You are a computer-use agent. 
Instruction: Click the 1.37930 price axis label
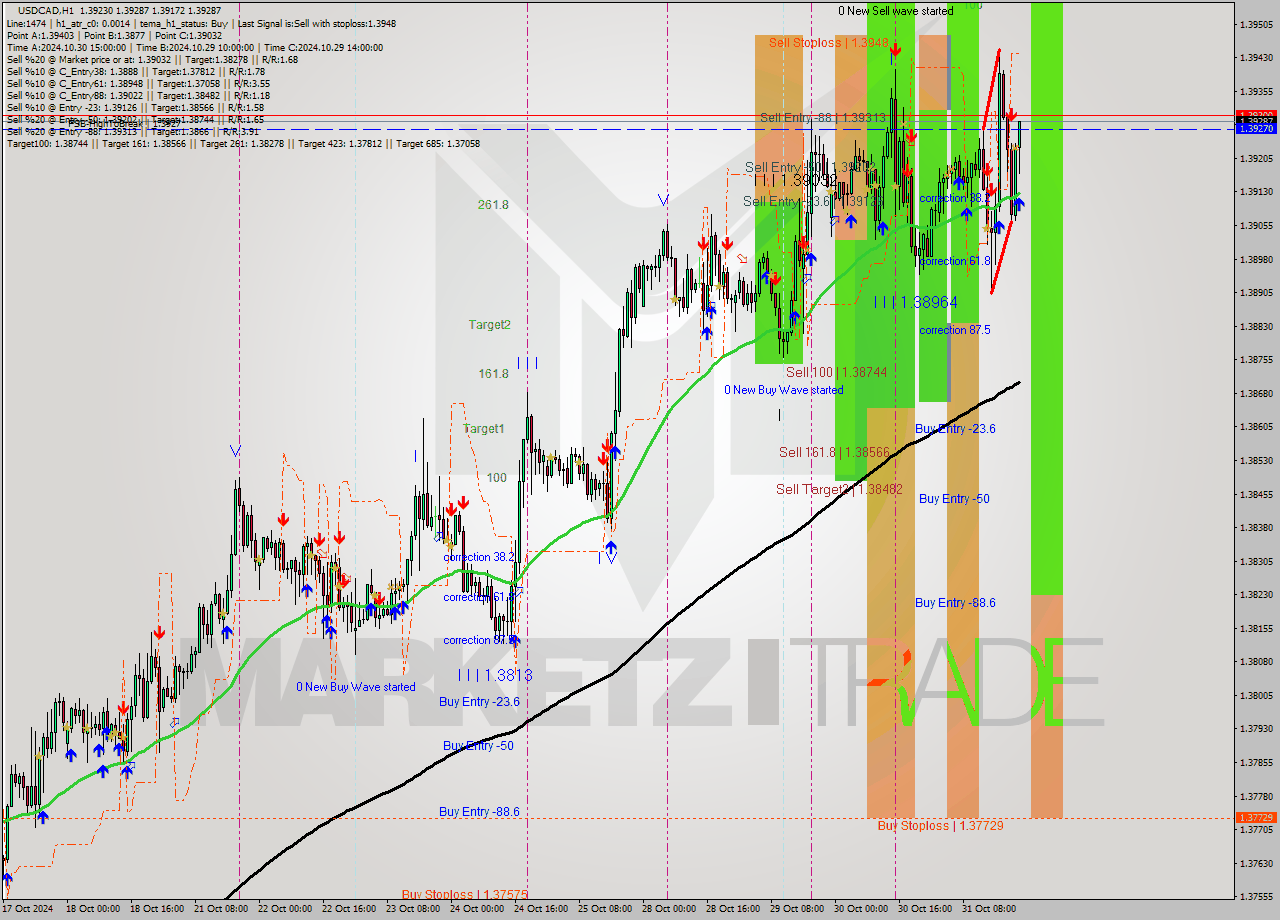(1255, 728)
